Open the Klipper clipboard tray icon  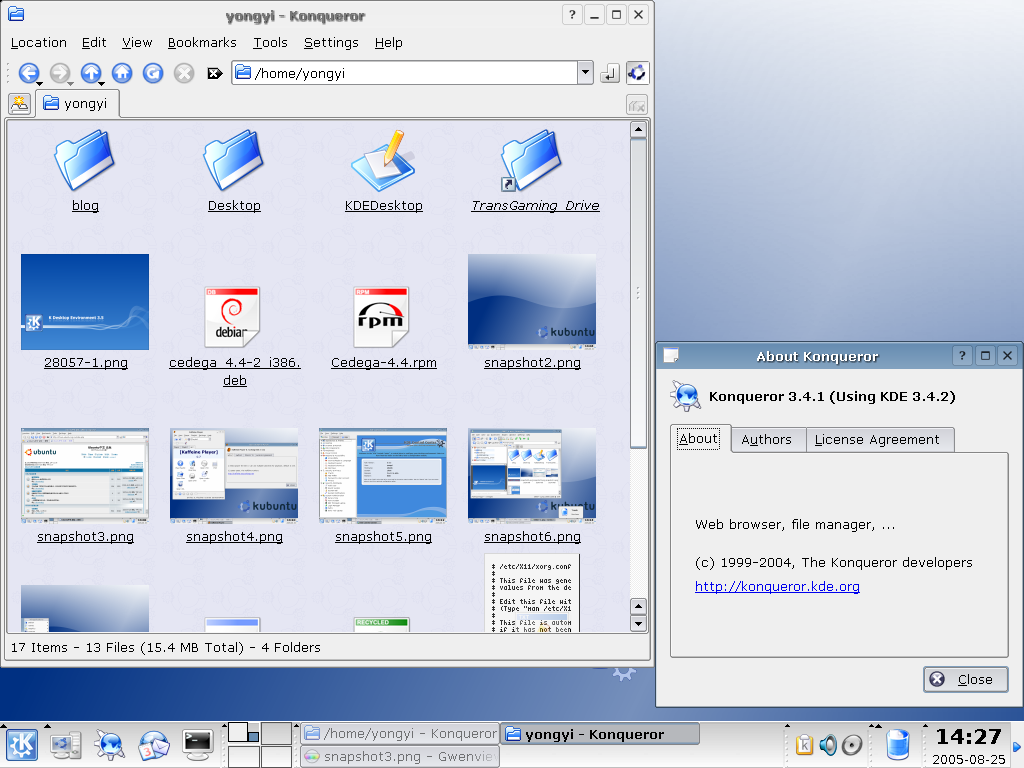805,744
